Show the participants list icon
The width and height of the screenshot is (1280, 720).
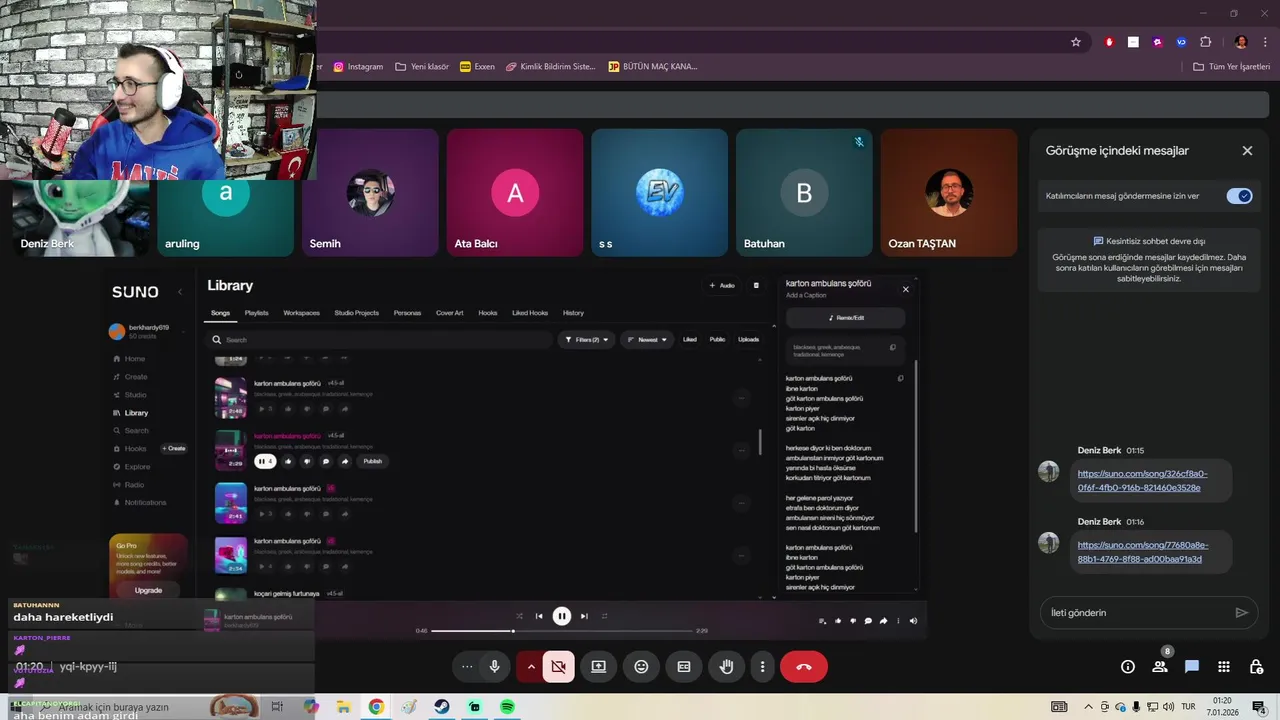tap(1160, 667)
